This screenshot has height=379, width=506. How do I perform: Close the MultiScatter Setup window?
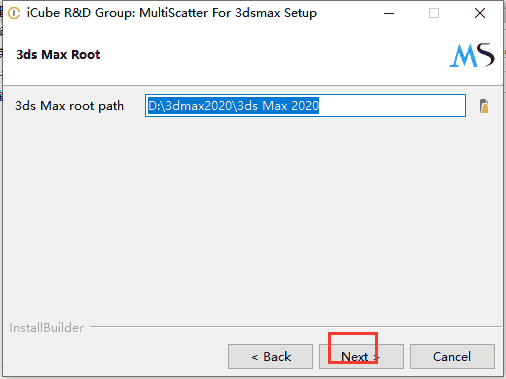[480, 13]
